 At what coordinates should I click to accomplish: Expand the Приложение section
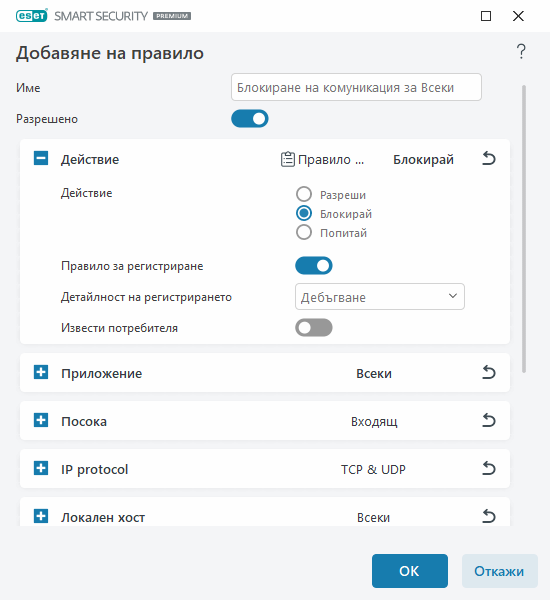click(x=41, y=372)
